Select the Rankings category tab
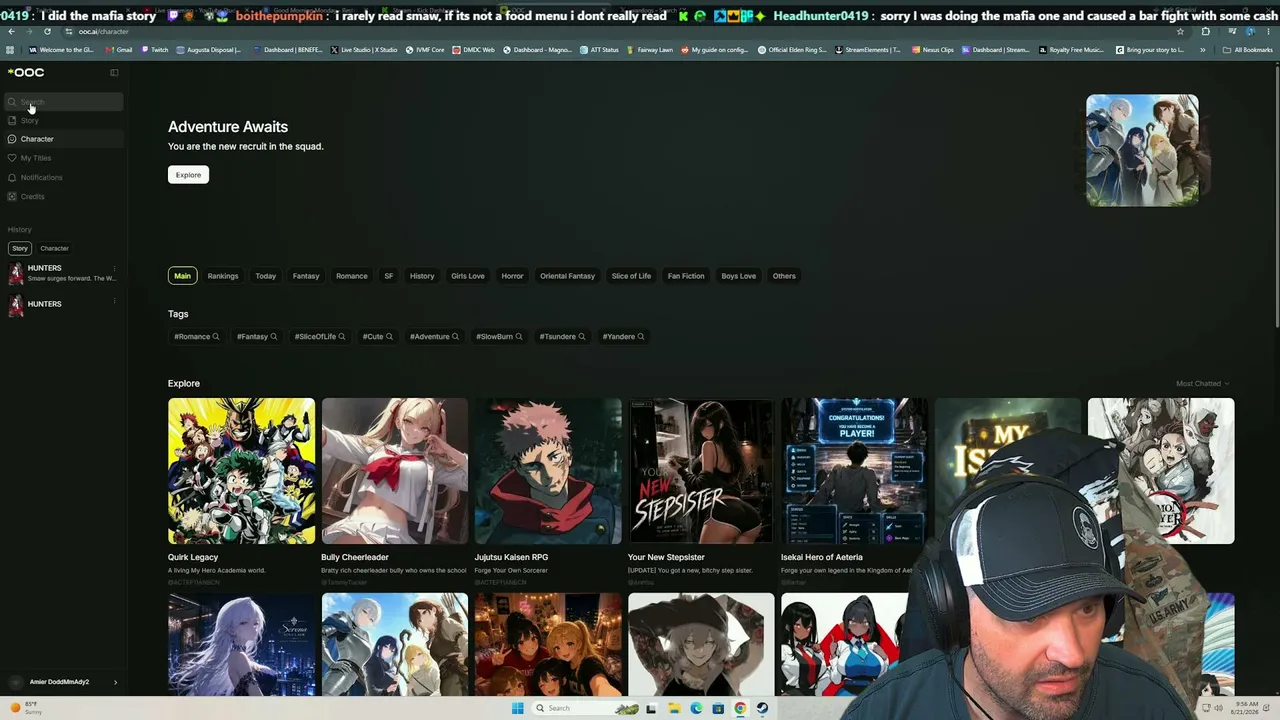This screenshot has width=1280, height=720. click(x=223, y=276)
